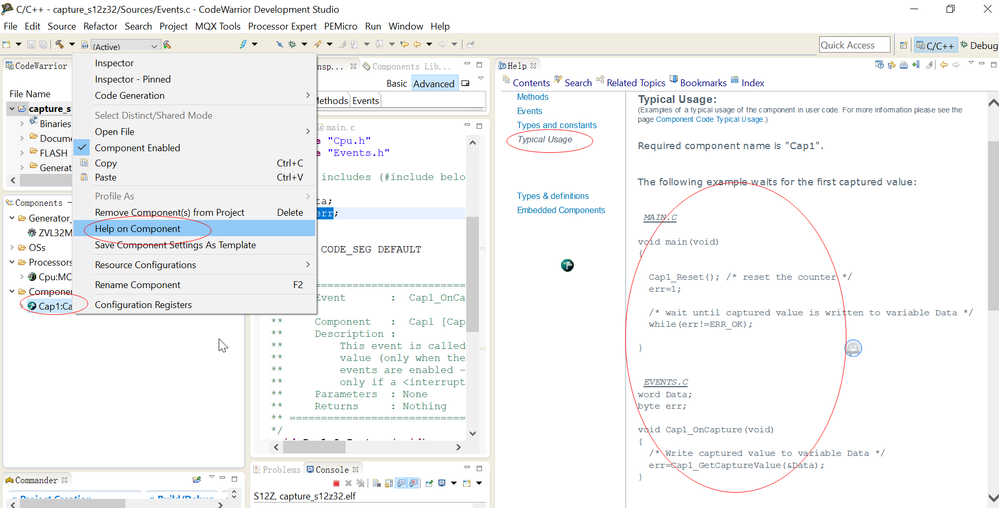
Task: Expand the Binaries folder
Action: 22,123
